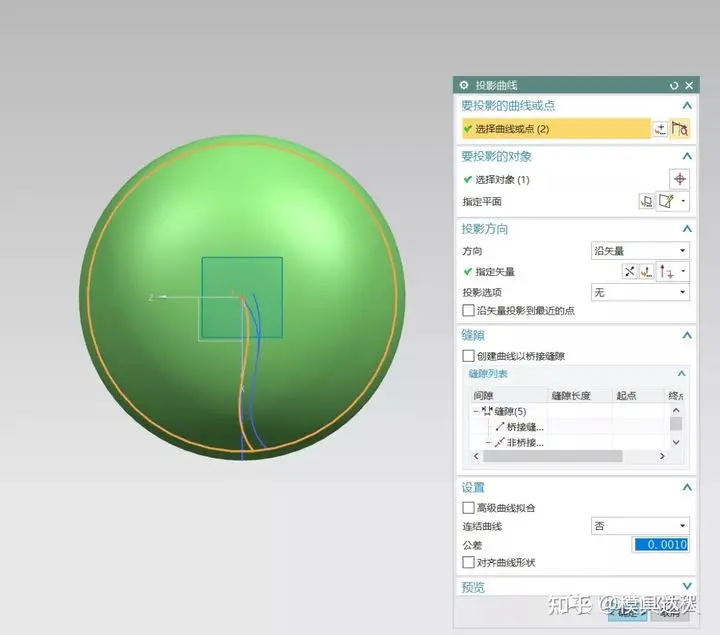Open the plane dialog icon beside 指定平面

tap(647, 201)
